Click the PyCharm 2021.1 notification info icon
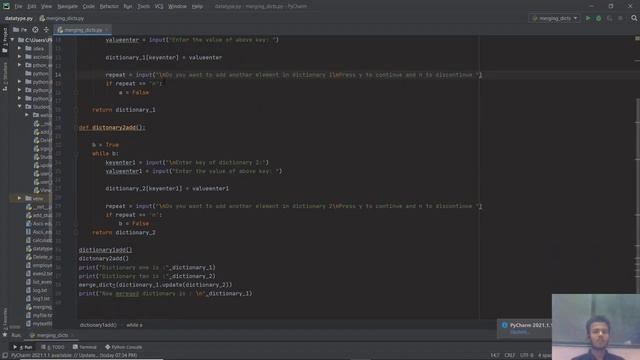Viewport: 640px width, 360px height. coord(504,325)
